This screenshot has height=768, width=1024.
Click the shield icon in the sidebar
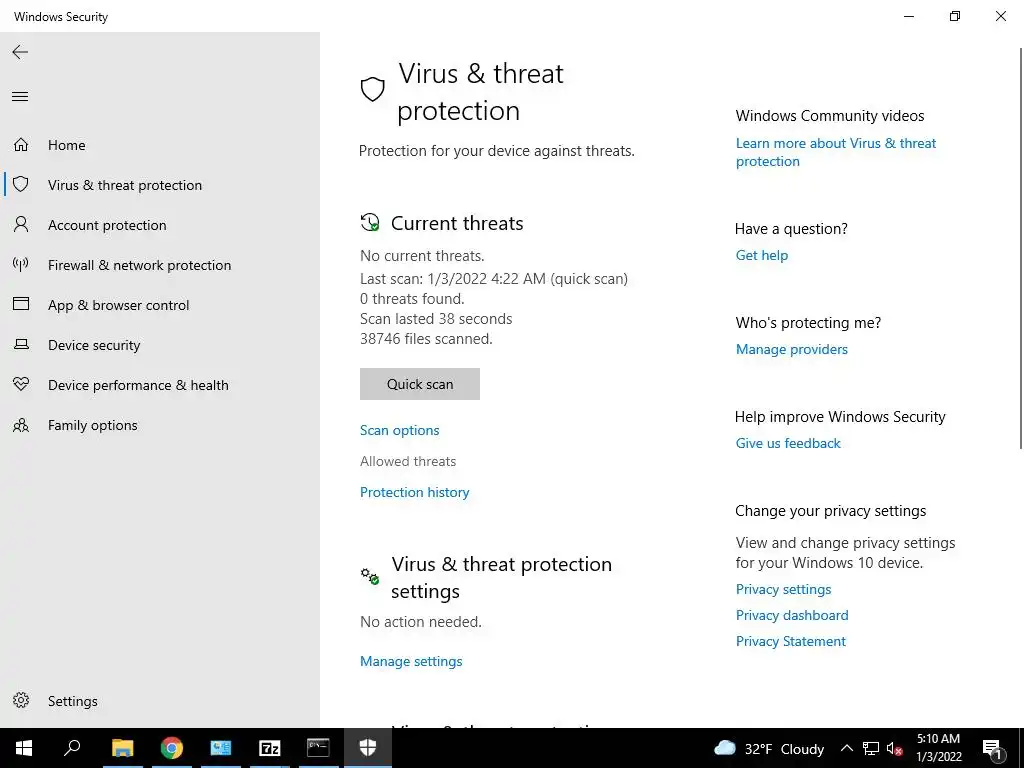pyautogui.click(x=21, y=184)
